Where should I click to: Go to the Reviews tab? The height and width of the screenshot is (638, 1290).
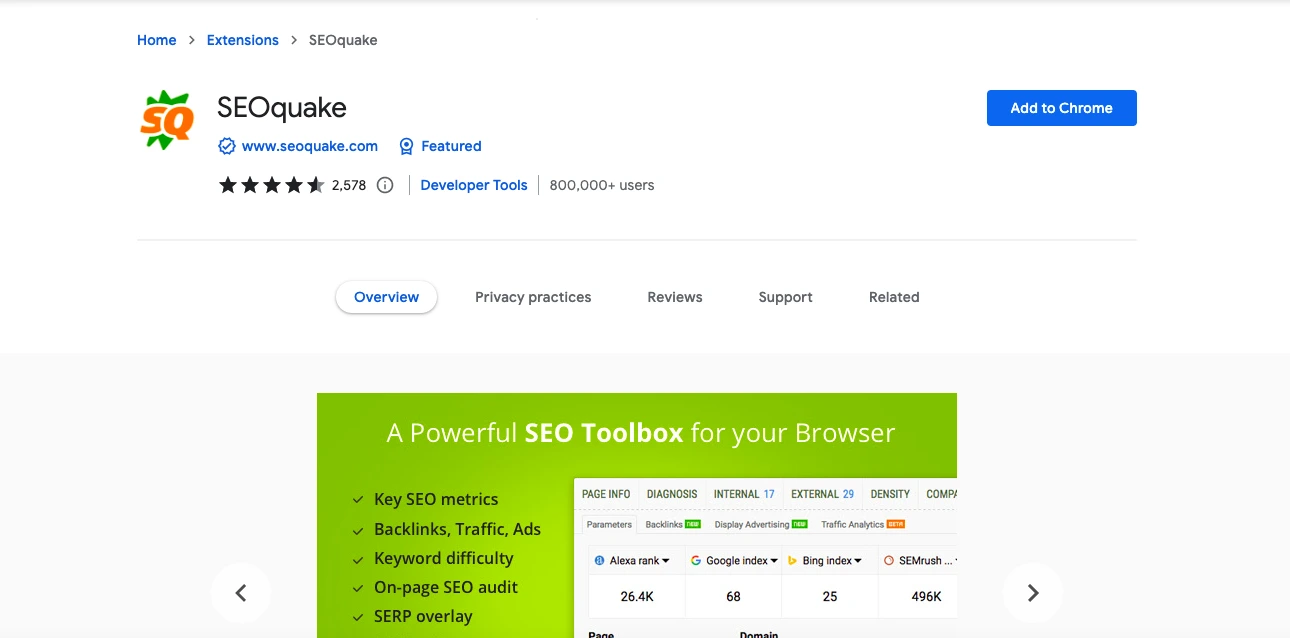coord(675,297)
